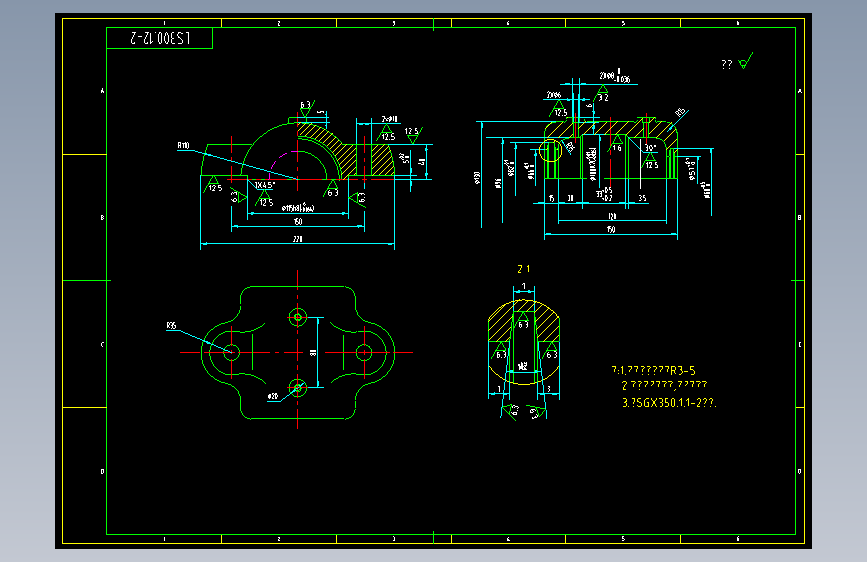Select the φ20 hole label in plan view
The width and height of the screenshot is (867, 562).
point(273,397)
